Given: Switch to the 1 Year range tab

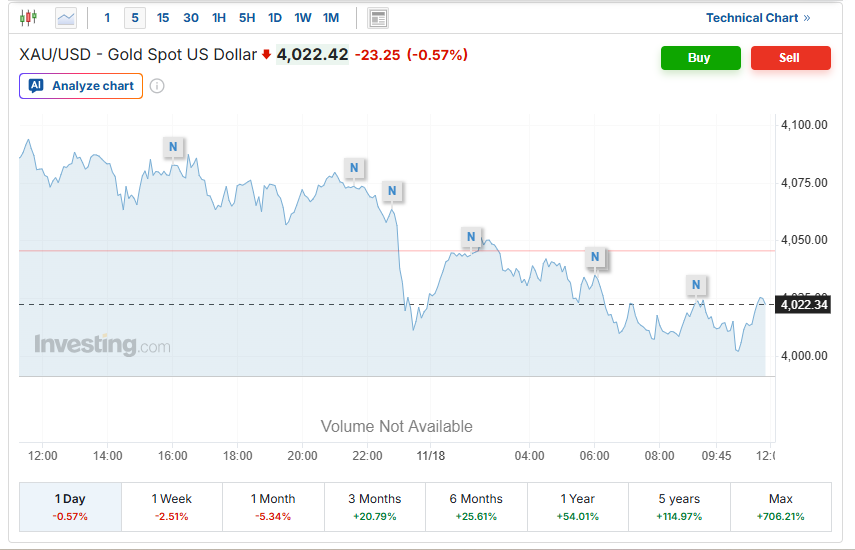Looking at the screenshot, I should click(x=577, y=506).
